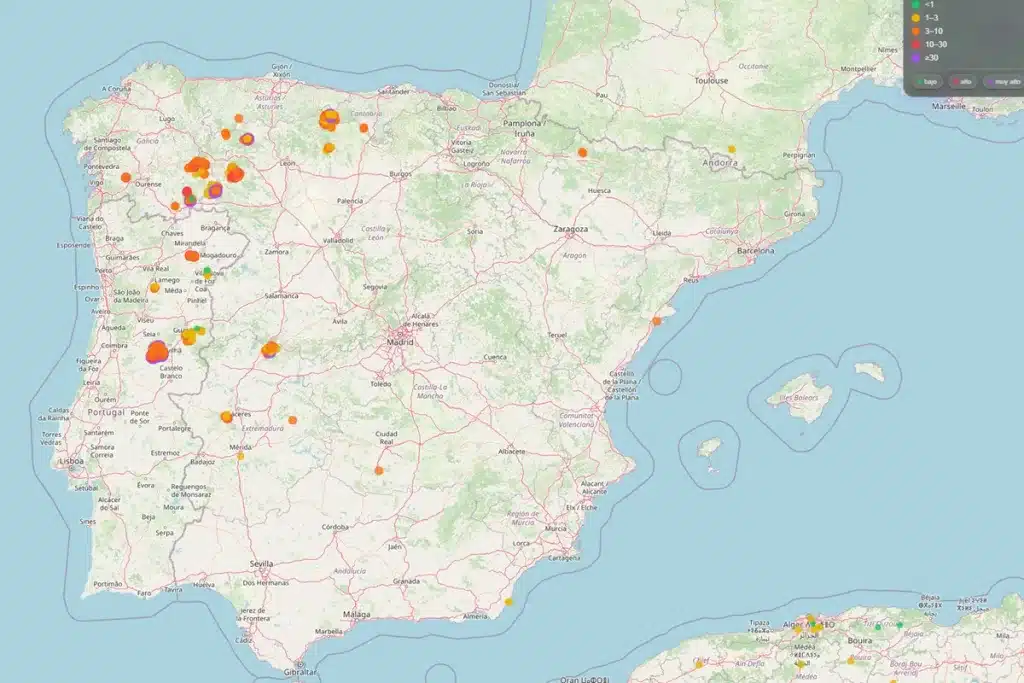Select the orange marker near Huesca
Image resolution: width=1024 pixels, height=683 pixels.
(x=581, y=151)
